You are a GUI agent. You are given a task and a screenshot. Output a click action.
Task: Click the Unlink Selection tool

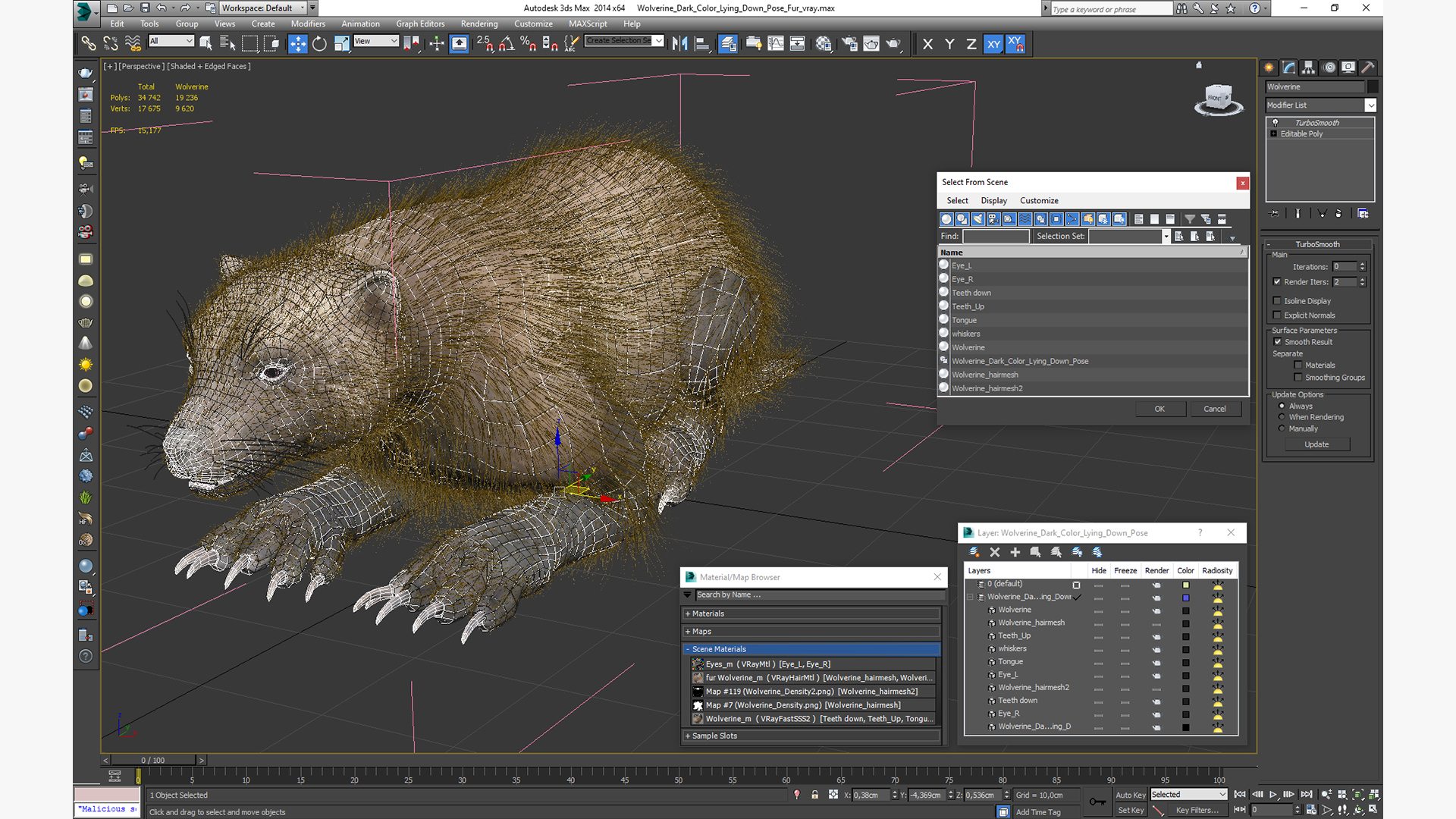(111, 44)
